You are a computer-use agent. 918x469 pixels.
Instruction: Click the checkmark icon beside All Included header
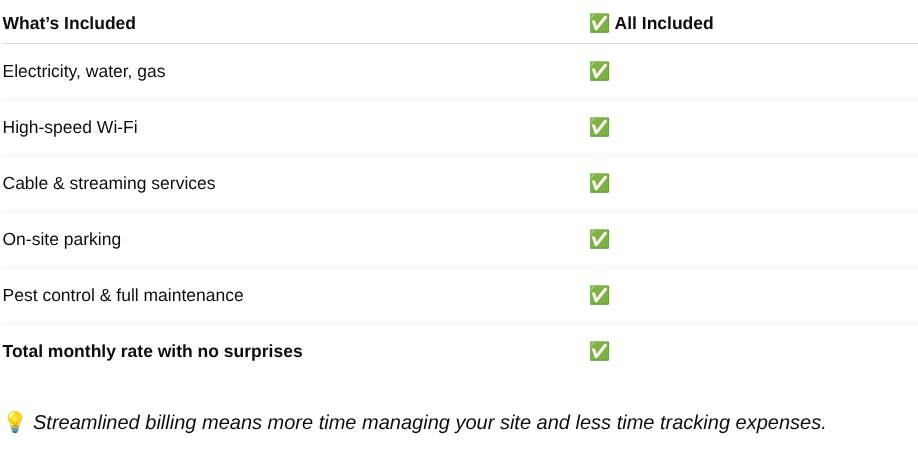599,23
